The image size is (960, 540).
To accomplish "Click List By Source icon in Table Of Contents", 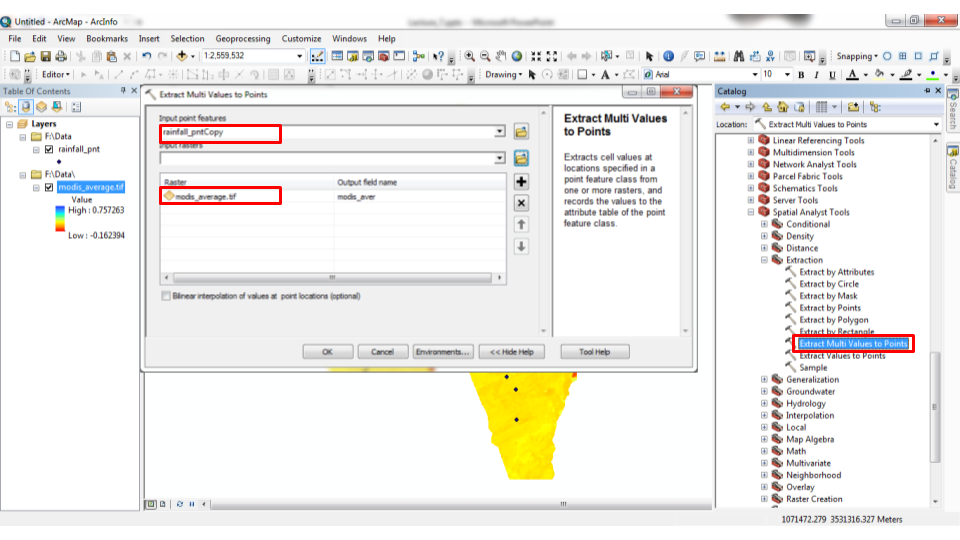I will click(x=26, y=107).
